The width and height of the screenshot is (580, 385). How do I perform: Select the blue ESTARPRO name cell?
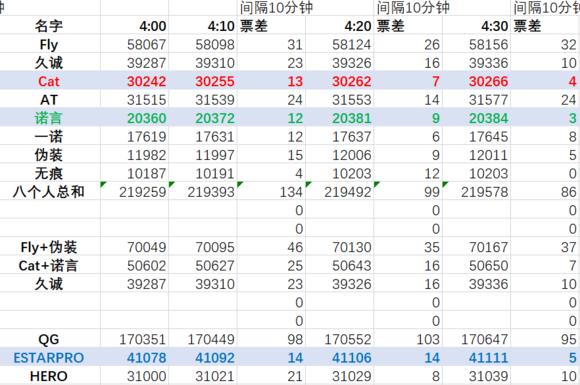coord(49,358)
